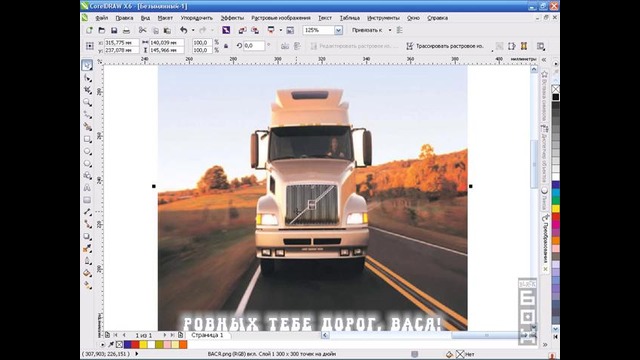Open the Инструменты menu
The height and width of the screenshot is (360, 640).
(383, 18)
